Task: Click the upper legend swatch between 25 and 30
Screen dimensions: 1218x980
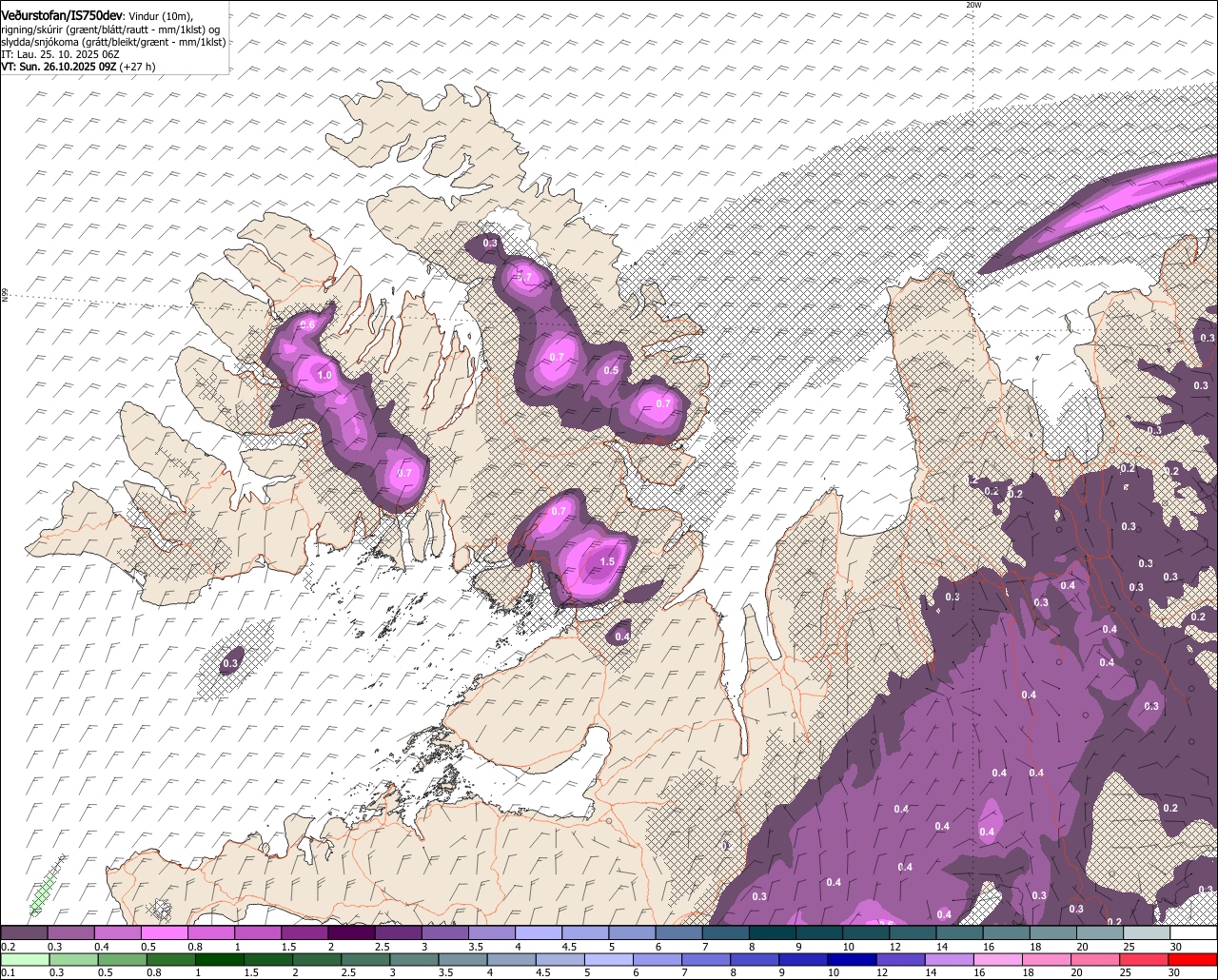Action: point(1148,933)
